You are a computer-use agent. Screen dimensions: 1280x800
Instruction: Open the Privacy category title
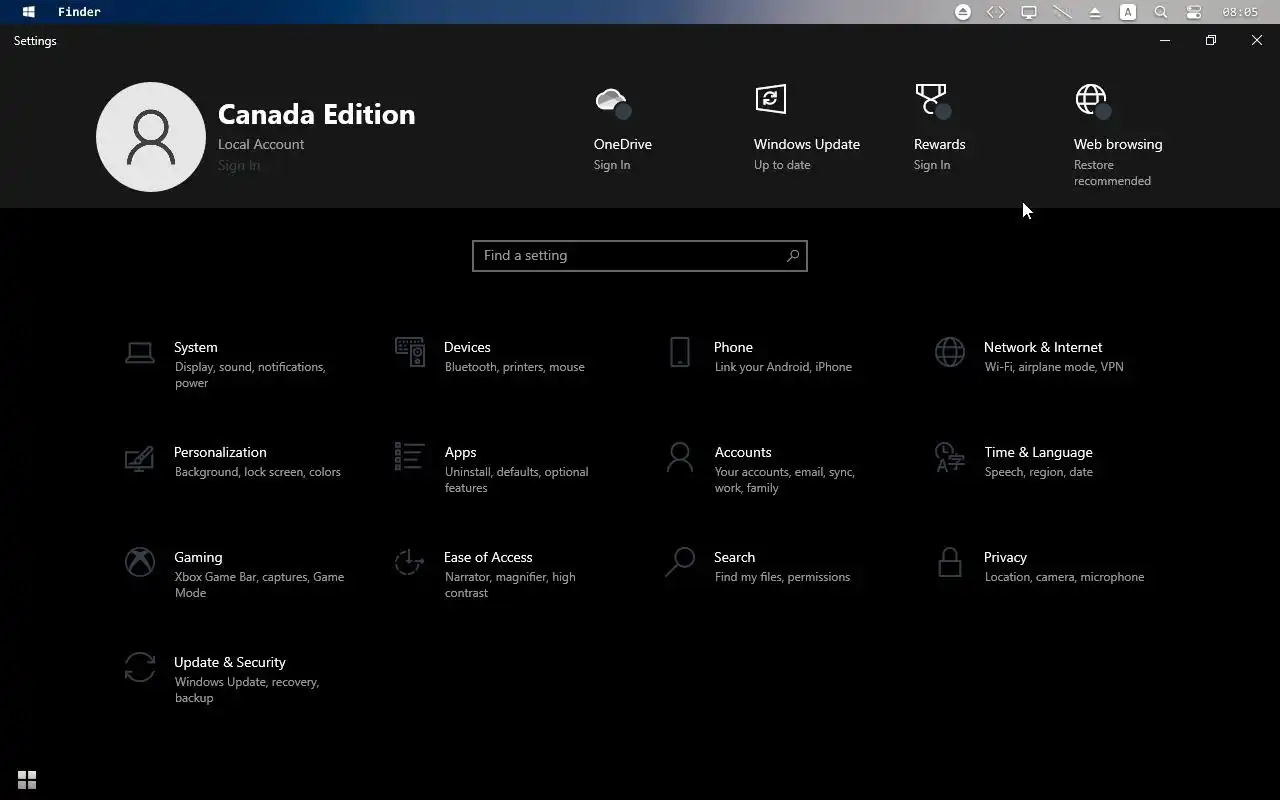coord(1005,557)
